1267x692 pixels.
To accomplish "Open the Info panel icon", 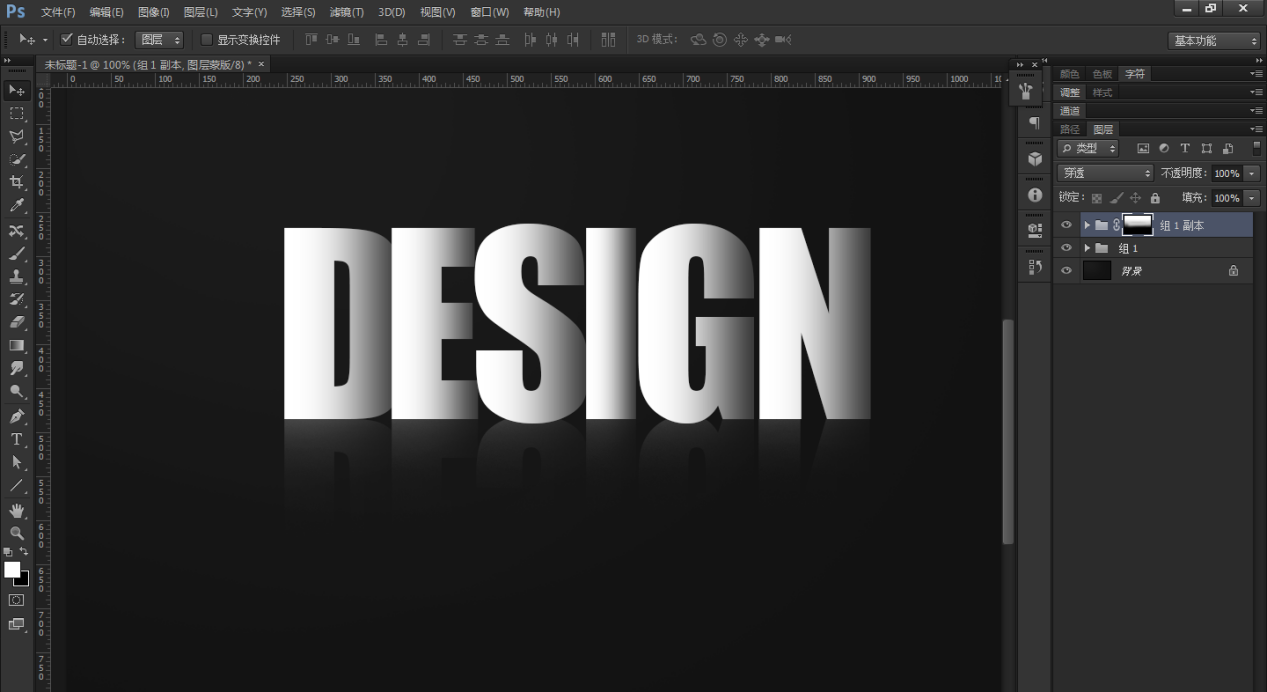I will (x=1035, y=194).
